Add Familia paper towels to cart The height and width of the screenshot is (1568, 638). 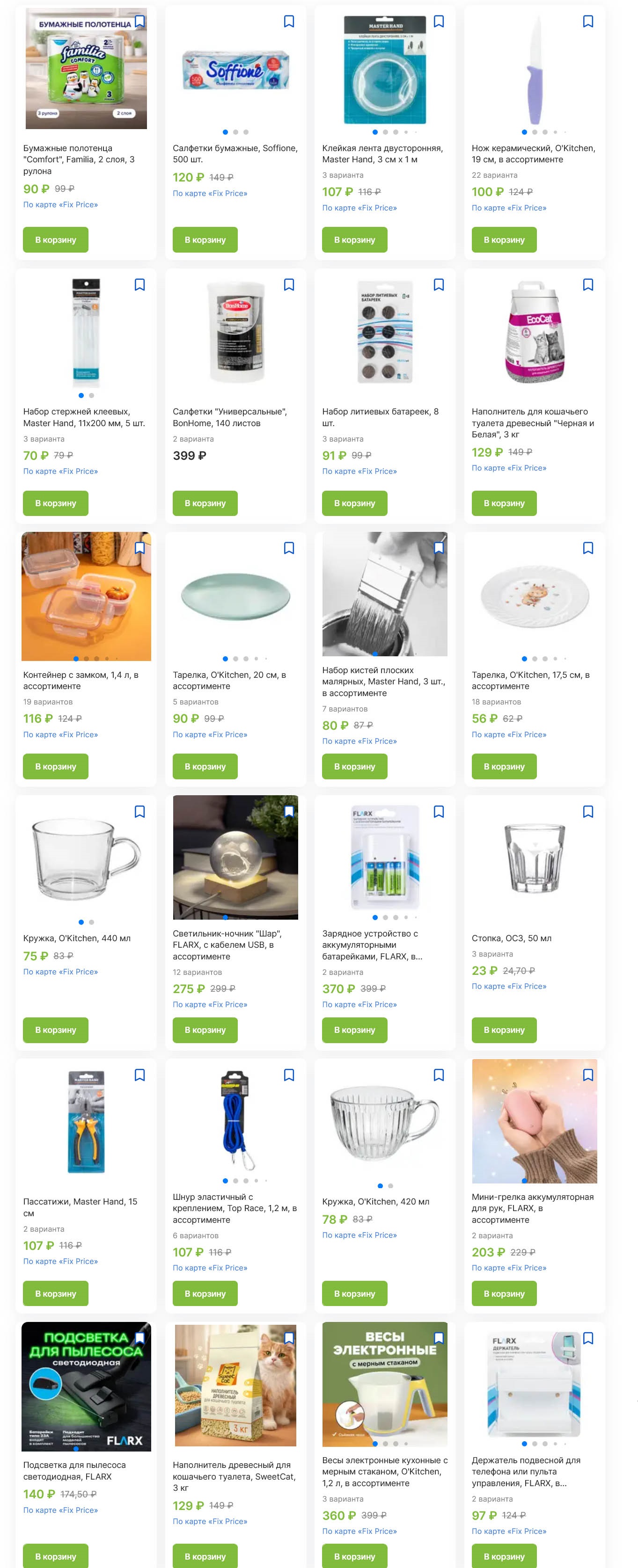(x=55, y=240)
